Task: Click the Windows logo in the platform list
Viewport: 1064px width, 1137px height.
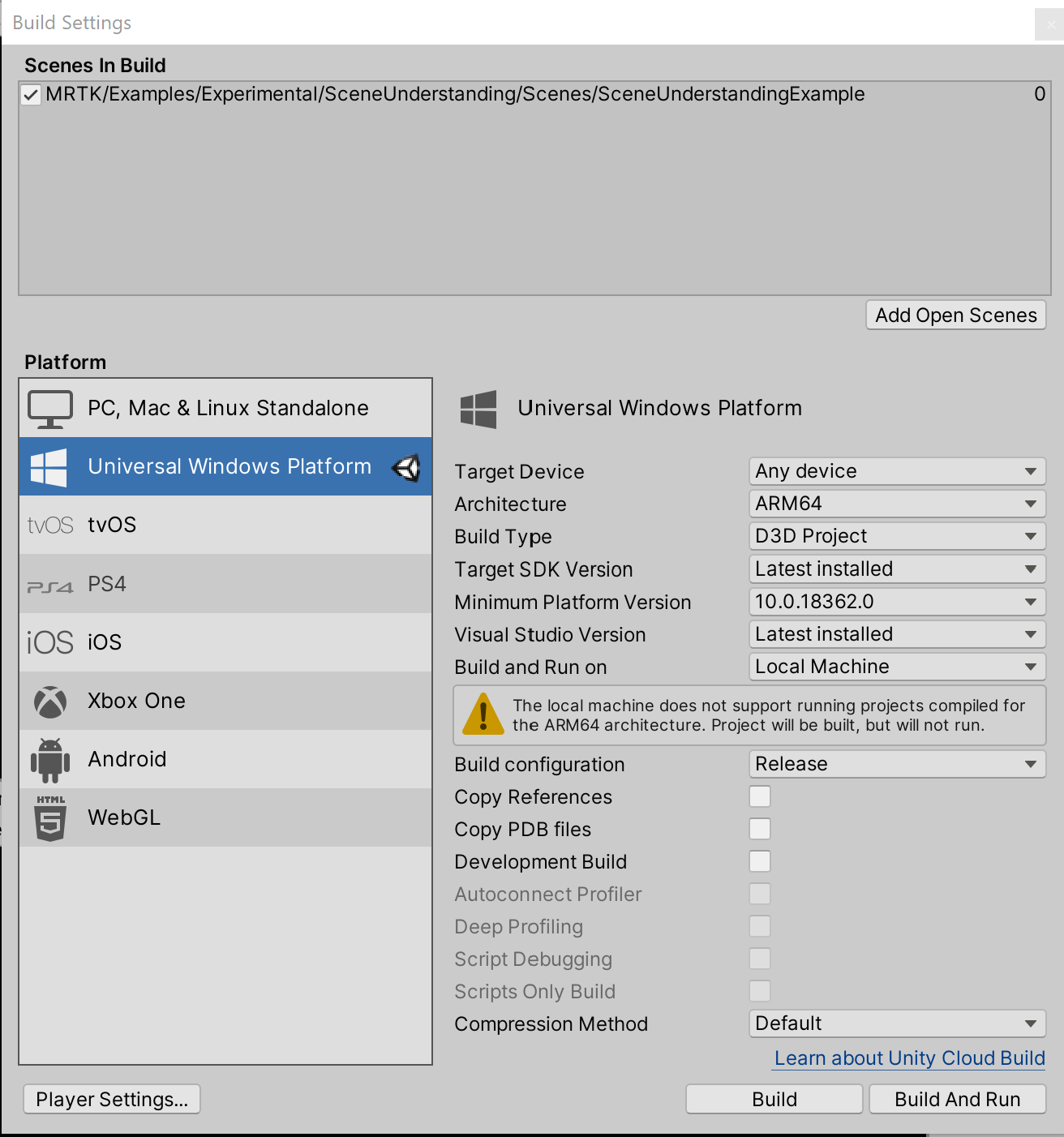Action: [x=49, y=467]
